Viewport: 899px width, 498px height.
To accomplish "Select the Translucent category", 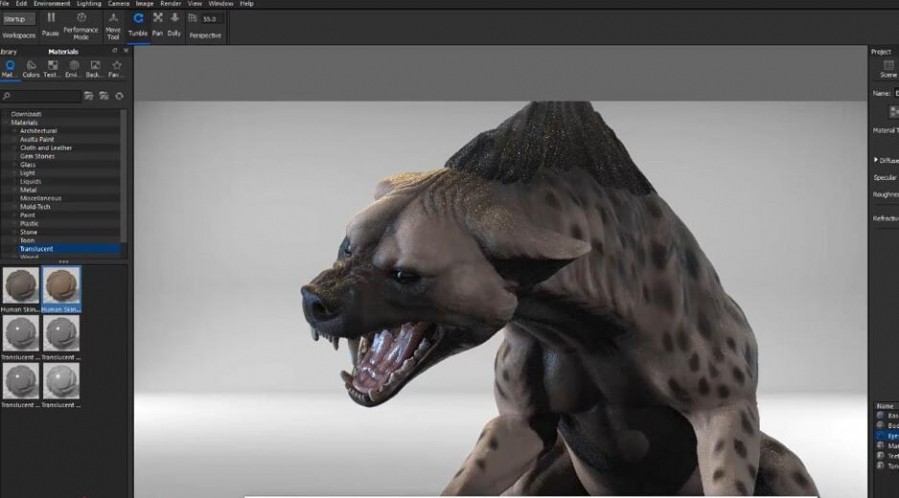I will coord(37,249).
